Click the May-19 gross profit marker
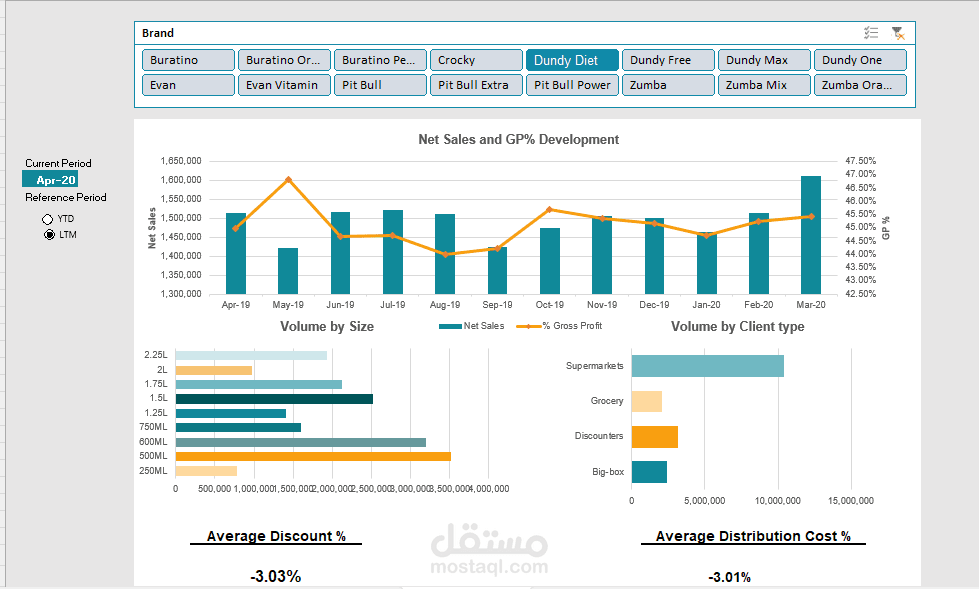Screen dimensions: 979x589 pyautogui.click(x=288, y=180)
